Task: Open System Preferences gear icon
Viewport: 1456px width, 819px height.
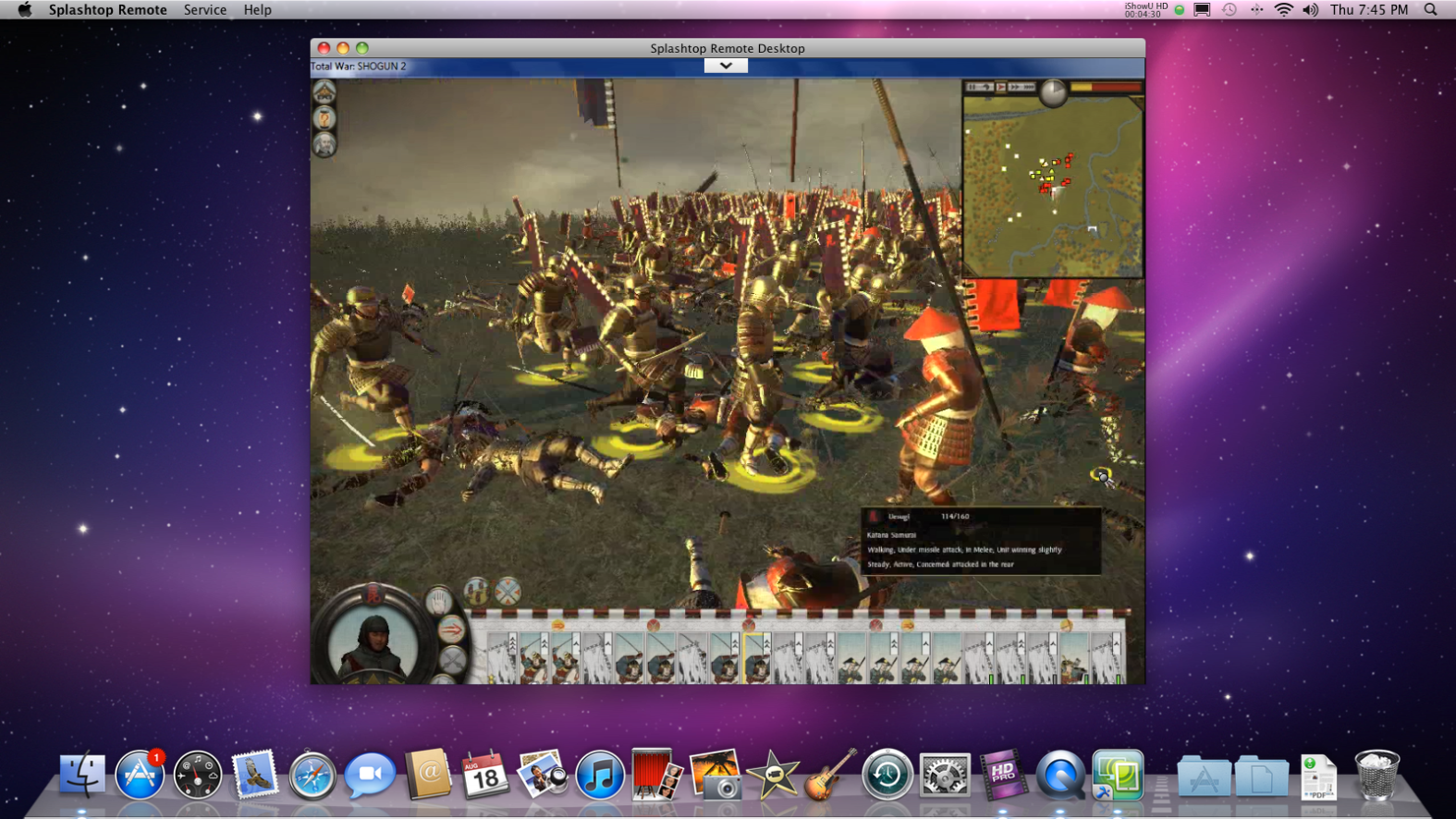Action: [945, 775]
